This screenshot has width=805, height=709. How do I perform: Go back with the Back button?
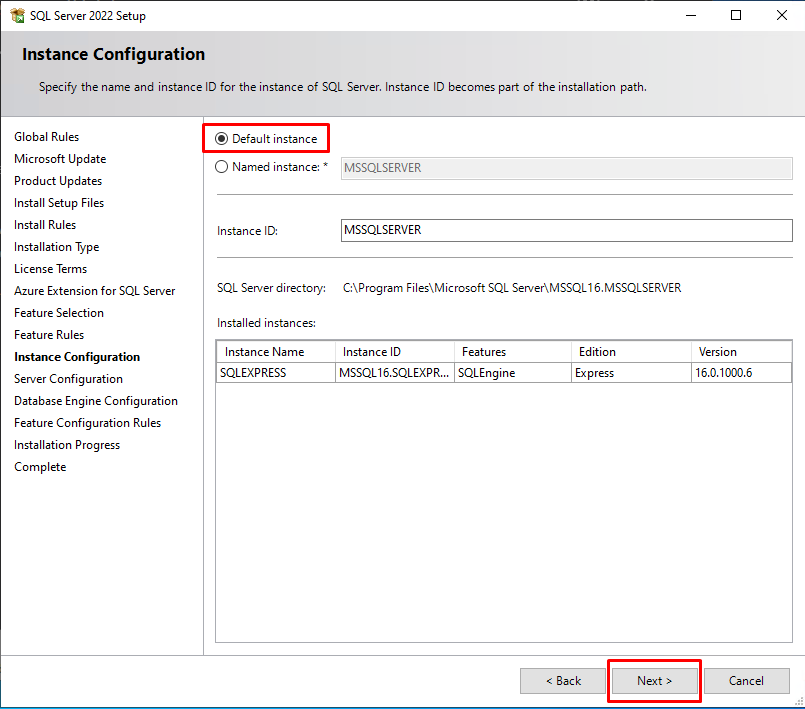pyautogui.click(x=563, y=681)
